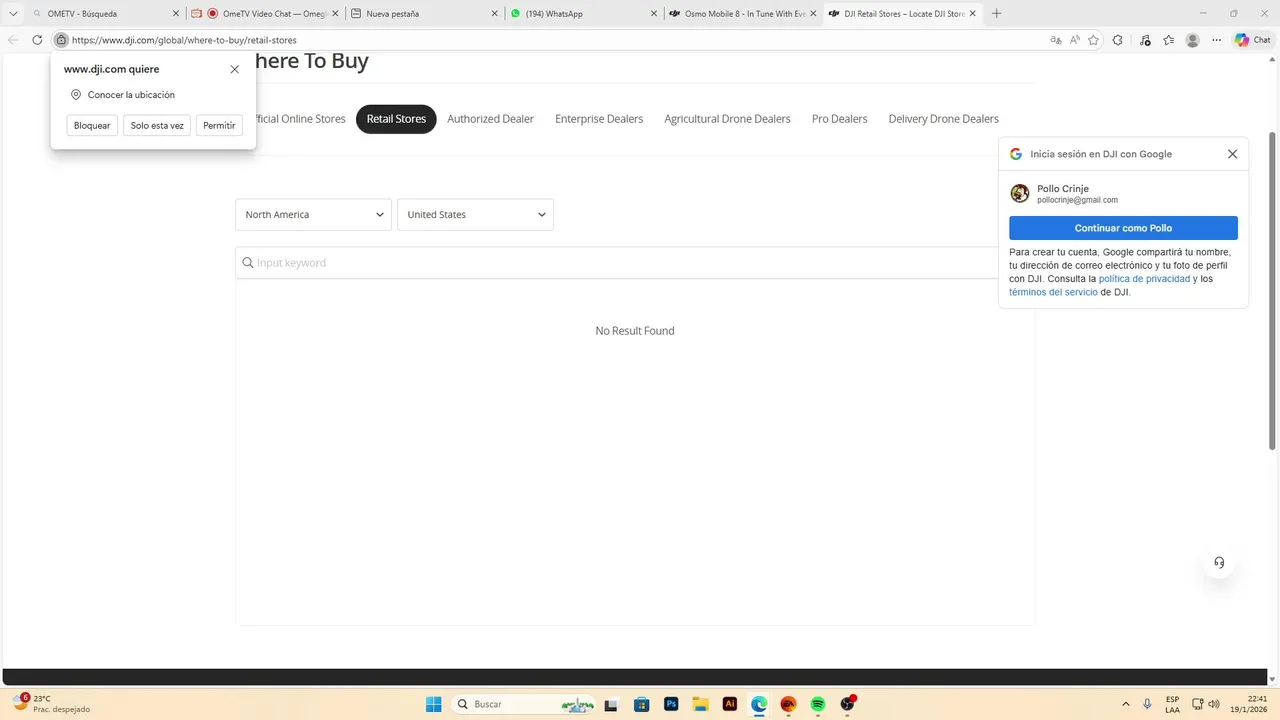1280x720 pixels.
Task: Click the taskbar Buscar search box
Action: [x=523, y=704]
